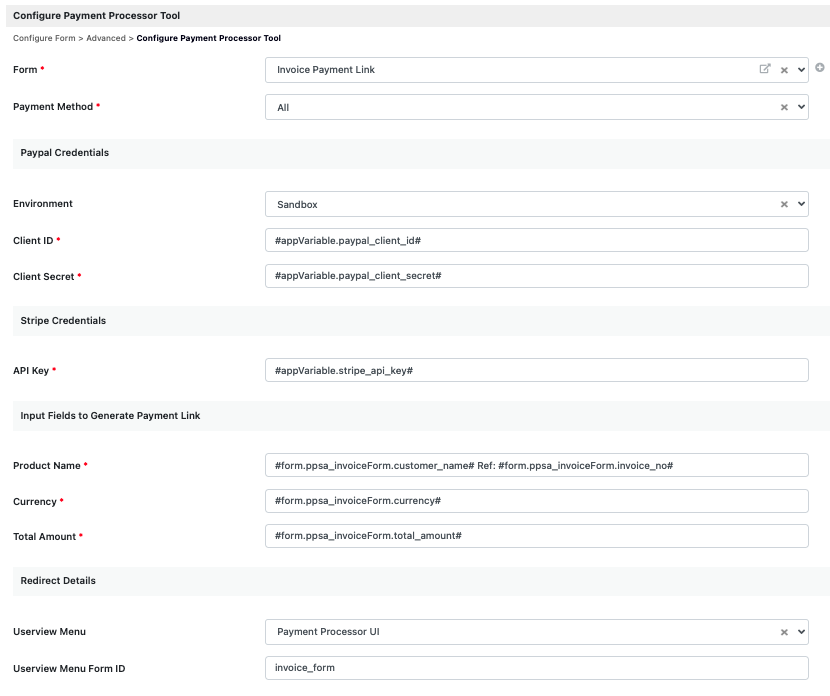Screen dimensions: 830x696
Task: Focus the PayPal Client ID input field
Action: (536, 240)
